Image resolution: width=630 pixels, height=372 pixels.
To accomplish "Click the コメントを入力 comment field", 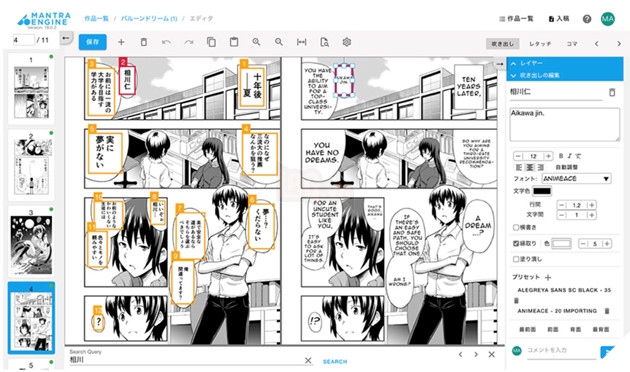I will [561, 351].
